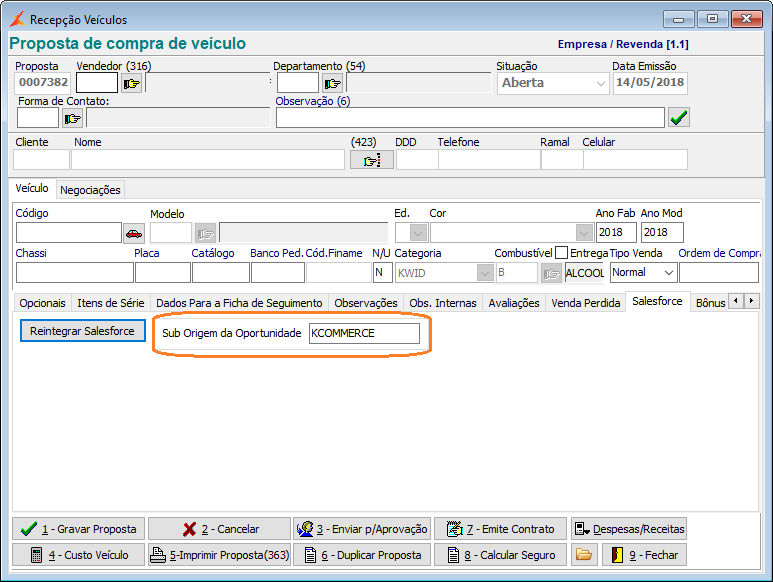Open the yellow folder icon button

[x=584, y=555]
